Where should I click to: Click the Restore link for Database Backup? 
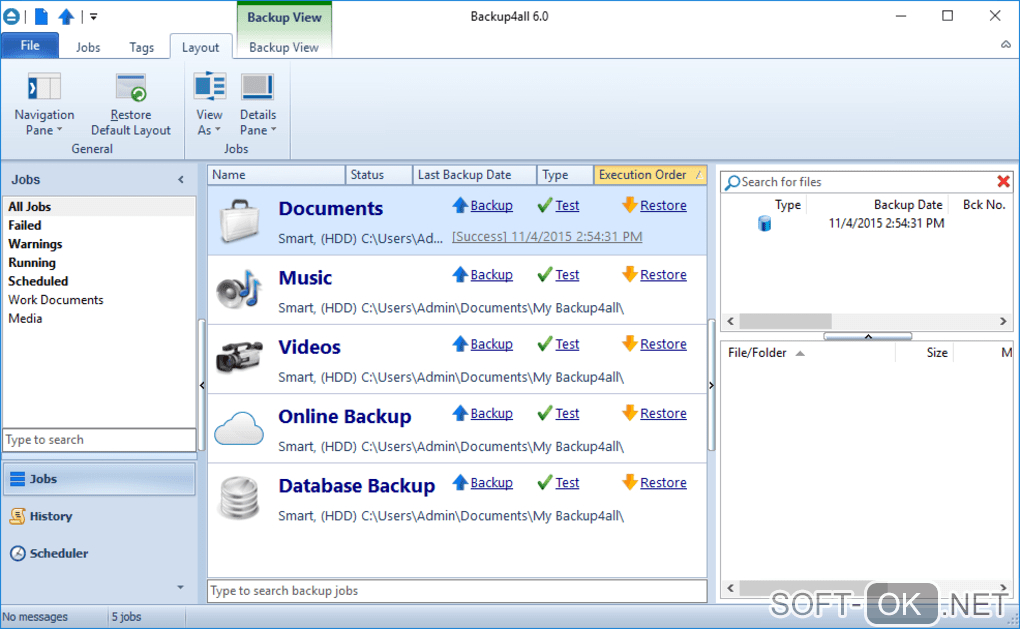pyautogui.click(x=663, y=483)
